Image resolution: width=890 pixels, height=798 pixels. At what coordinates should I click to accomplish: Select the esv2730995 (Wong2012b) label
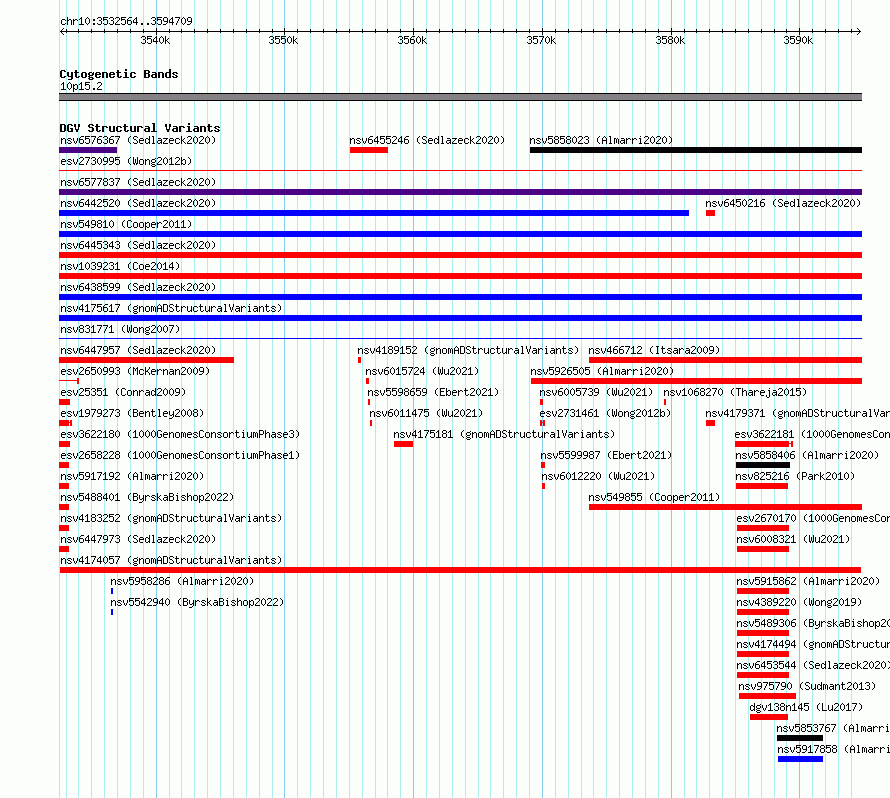click(126, 161)
